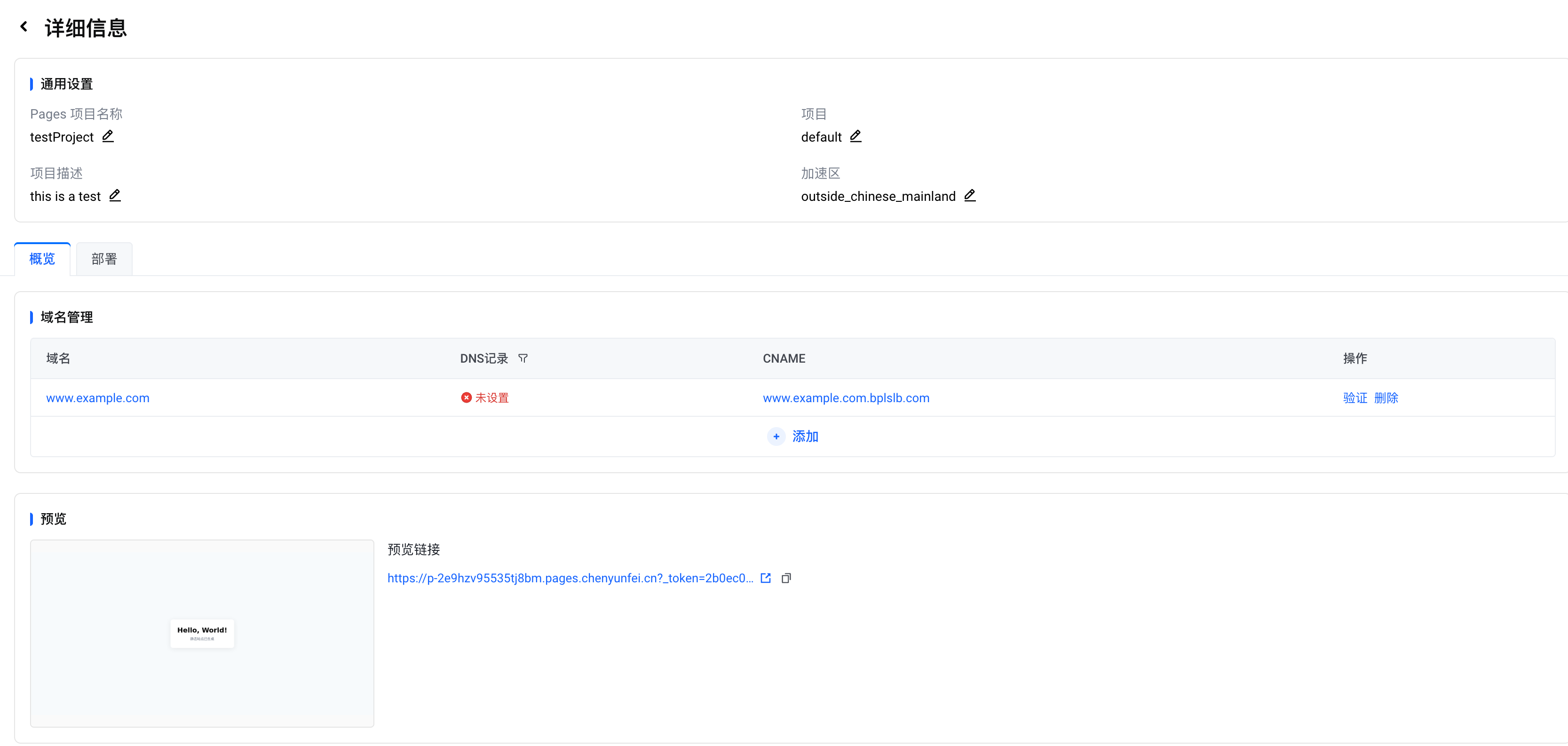Click the plus icon beside 添加

pyautogui.click(x=776, y=436)
